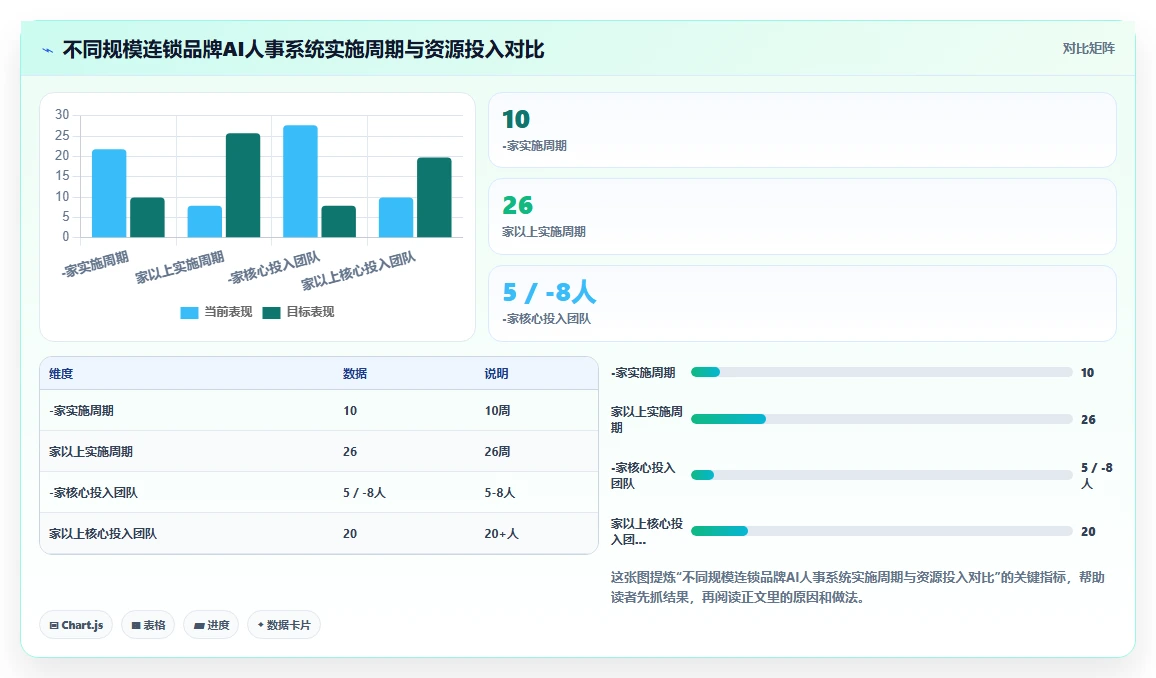Click the 30 tick on the chart y-axis
1156x678 pixels.
[x=62, y=115]
